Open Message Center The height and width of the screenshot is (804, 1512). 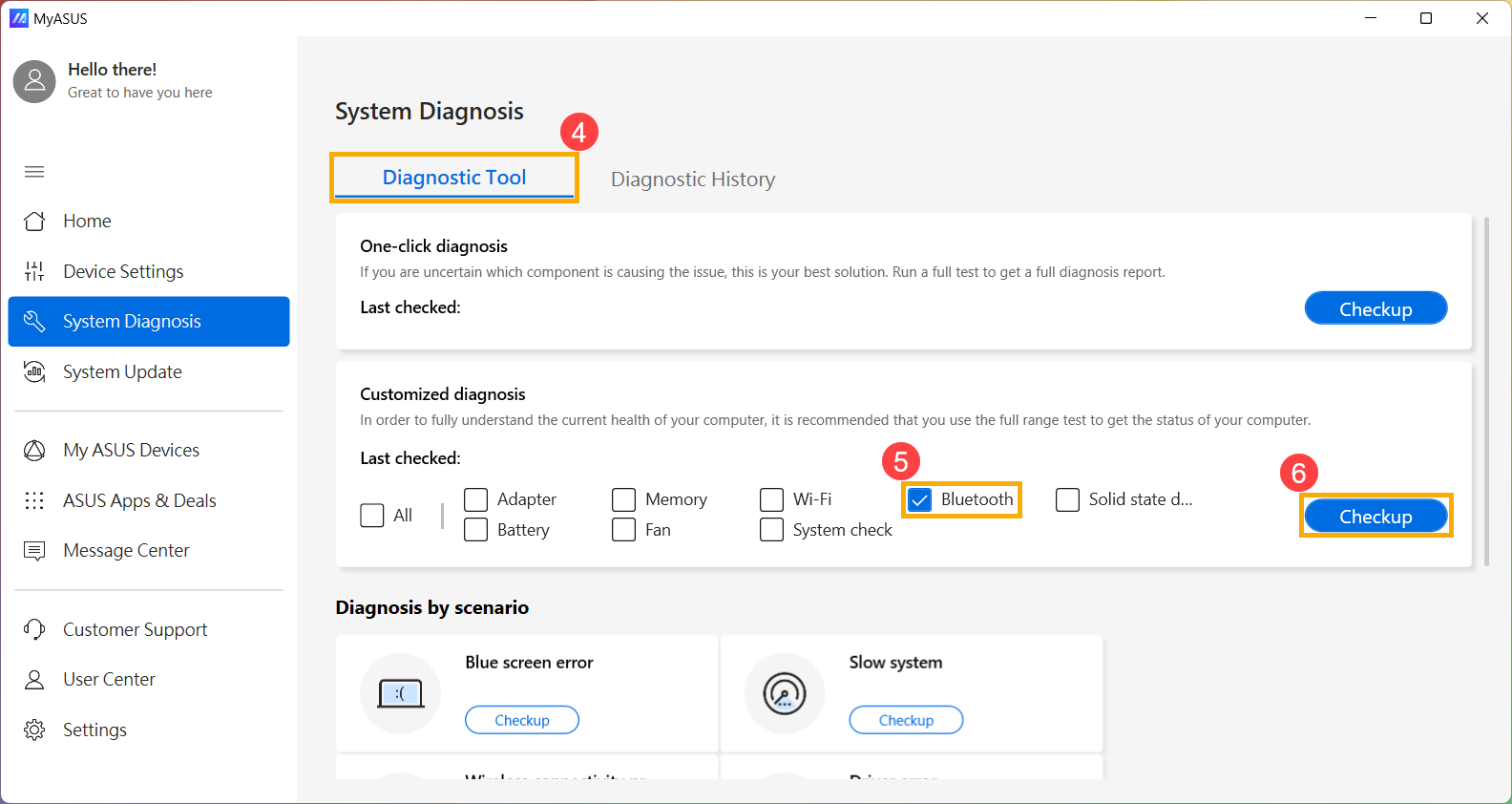tap(149, 550)
